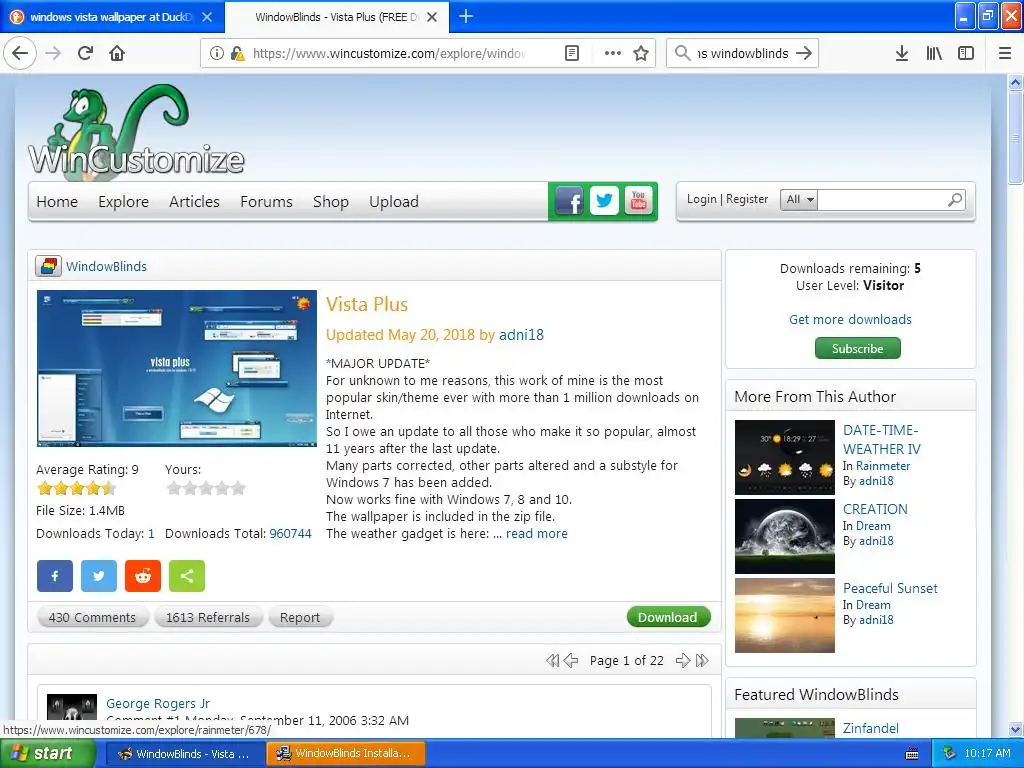The image size is (1024, 768).
Task: Open the Peaceful Sunset link
Action: click(x=890, y=588)
